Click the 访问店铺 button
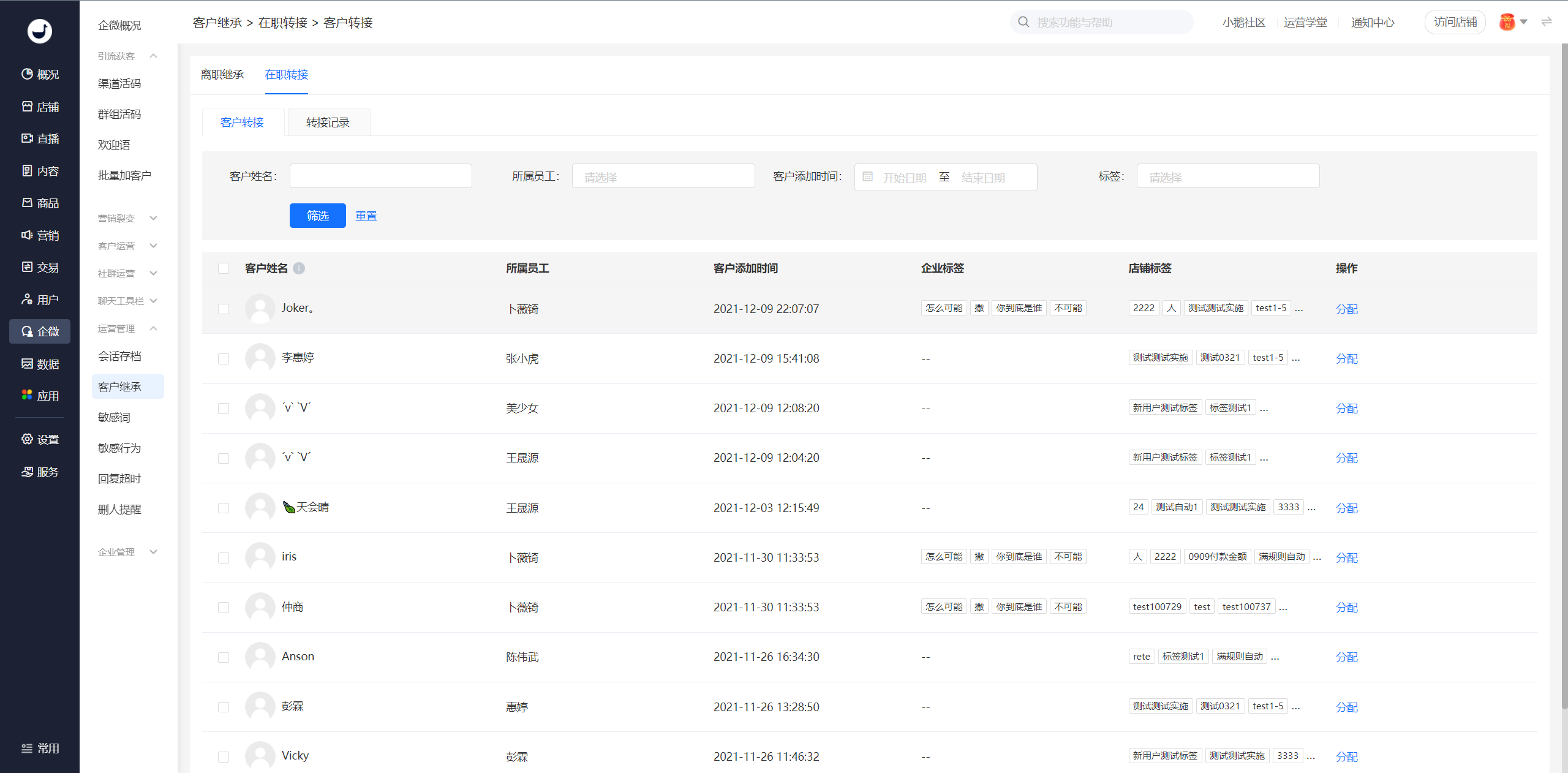Image resolution: width=1568 pixels, height=773 pixels. point(1455,22)
